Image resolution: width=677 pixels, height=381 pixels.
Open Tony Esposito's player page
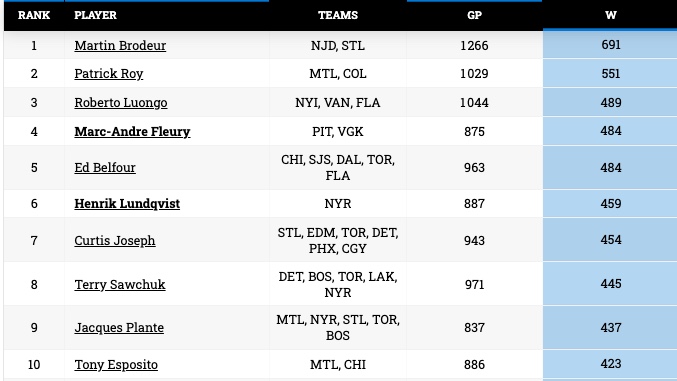coord(116,364)
